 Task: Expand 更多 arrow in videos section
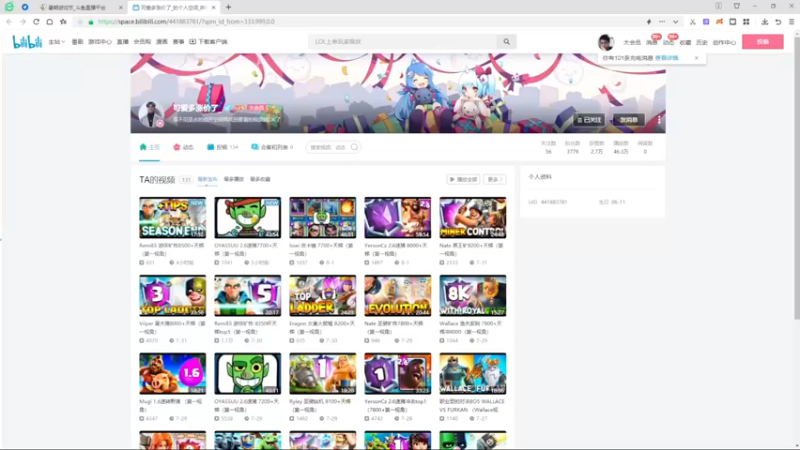coord(495,180)
